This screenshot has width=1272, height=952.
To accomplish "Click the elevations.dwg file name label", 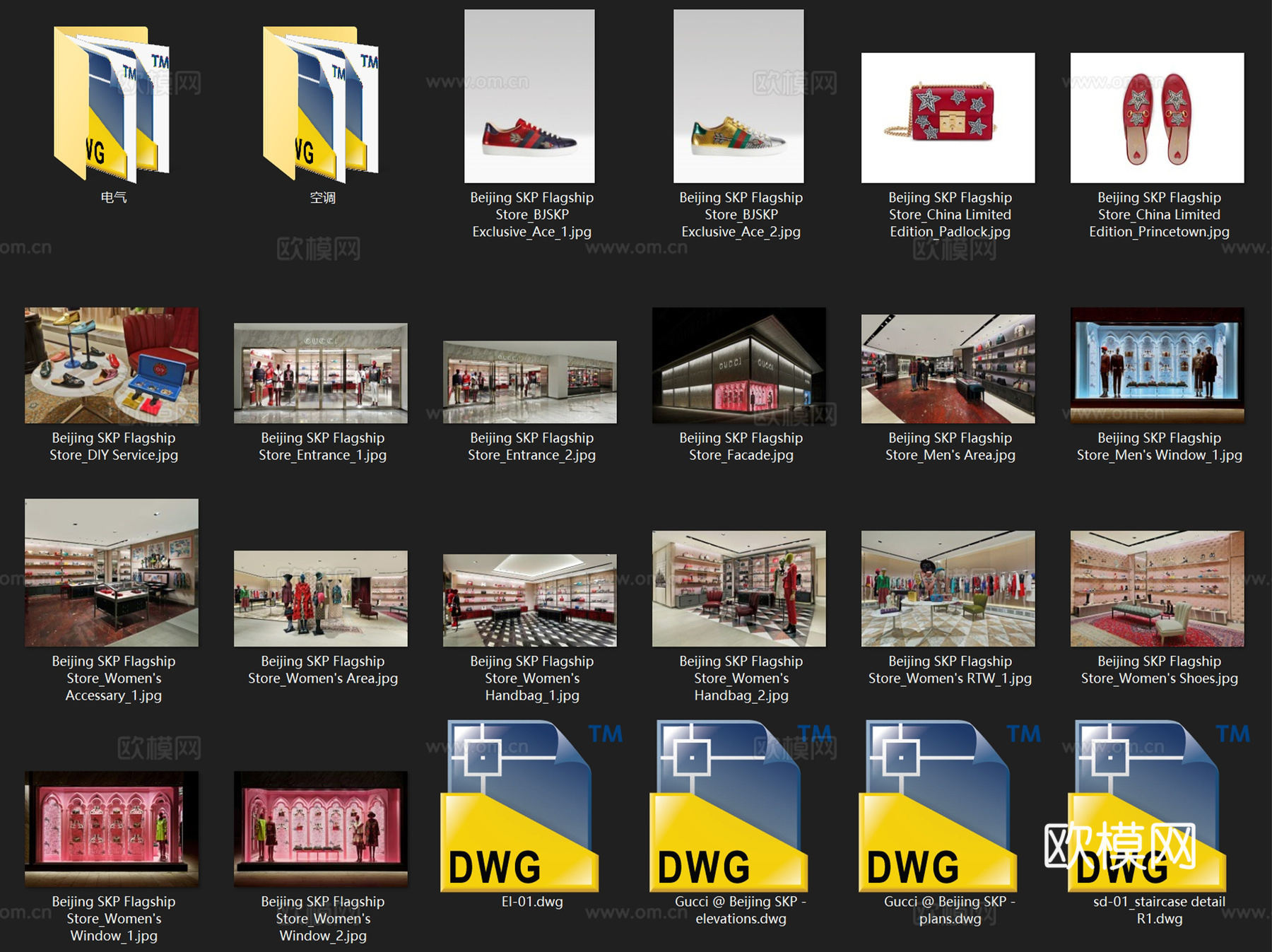I will click(x=741, y=910).
